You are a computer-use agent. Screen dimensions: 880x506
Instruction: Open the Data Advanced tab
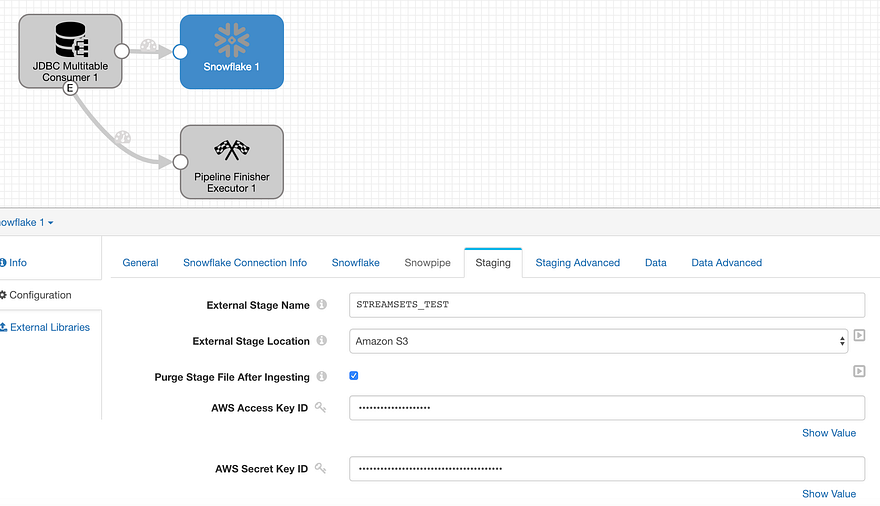[726, 263]
